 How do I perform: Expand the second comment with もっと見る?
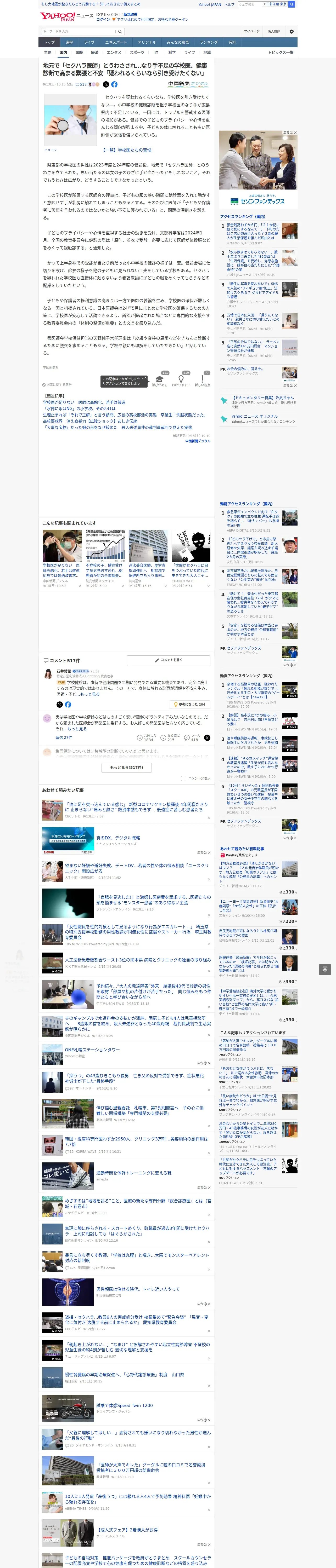point(77,728)
